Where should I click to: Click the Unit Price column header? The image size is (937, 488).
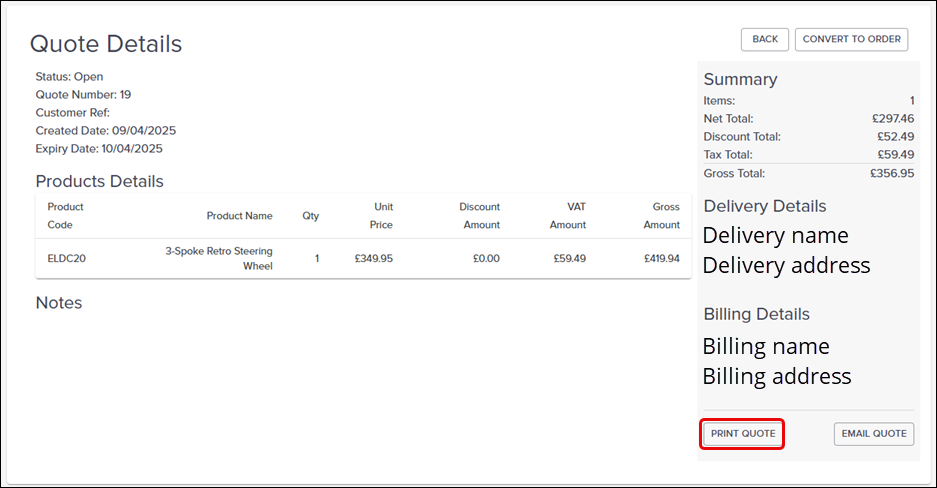(377, 216)
